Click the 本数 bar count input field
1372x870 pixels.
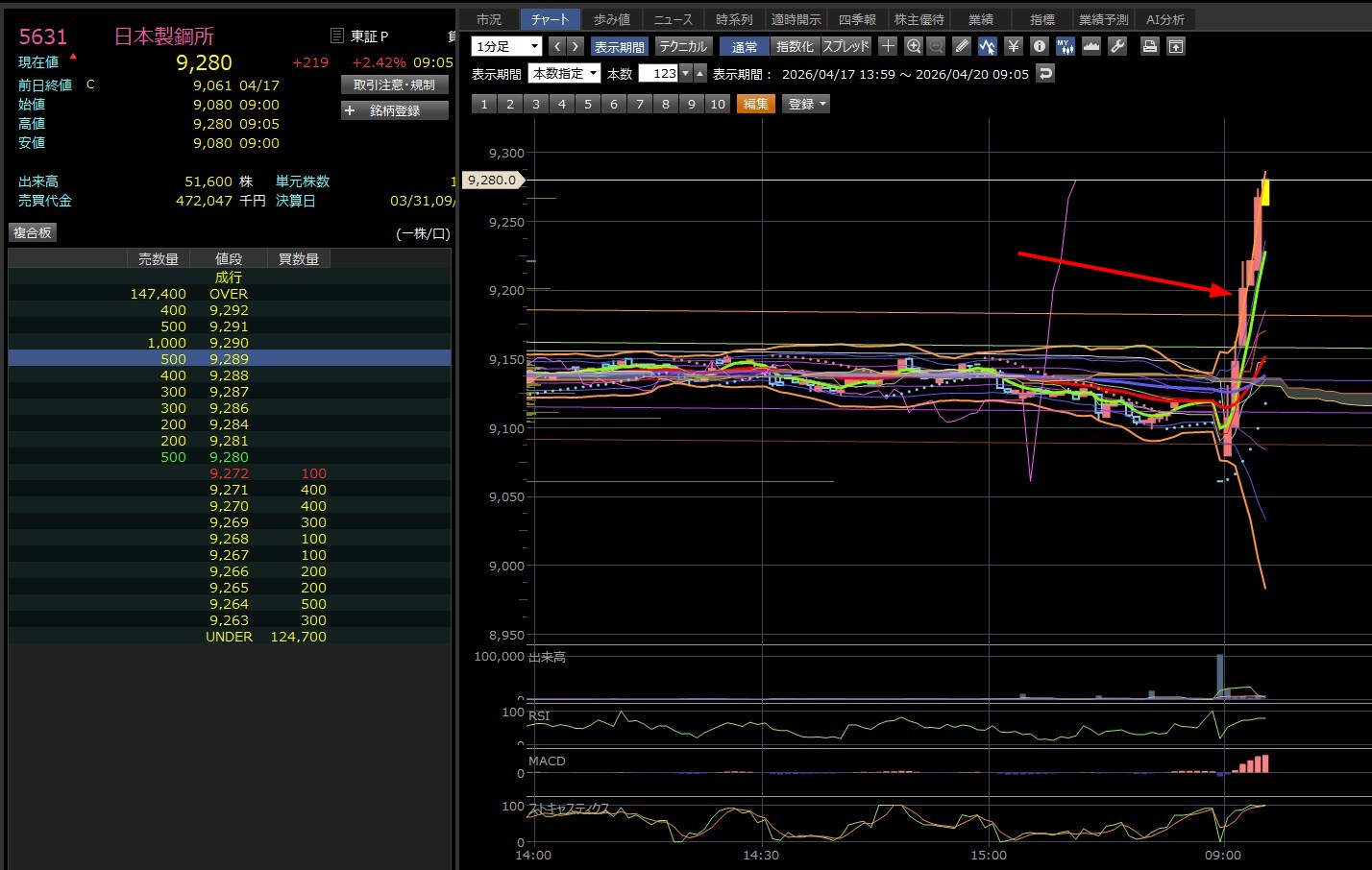pyautogui.click(x=659, y=73)
